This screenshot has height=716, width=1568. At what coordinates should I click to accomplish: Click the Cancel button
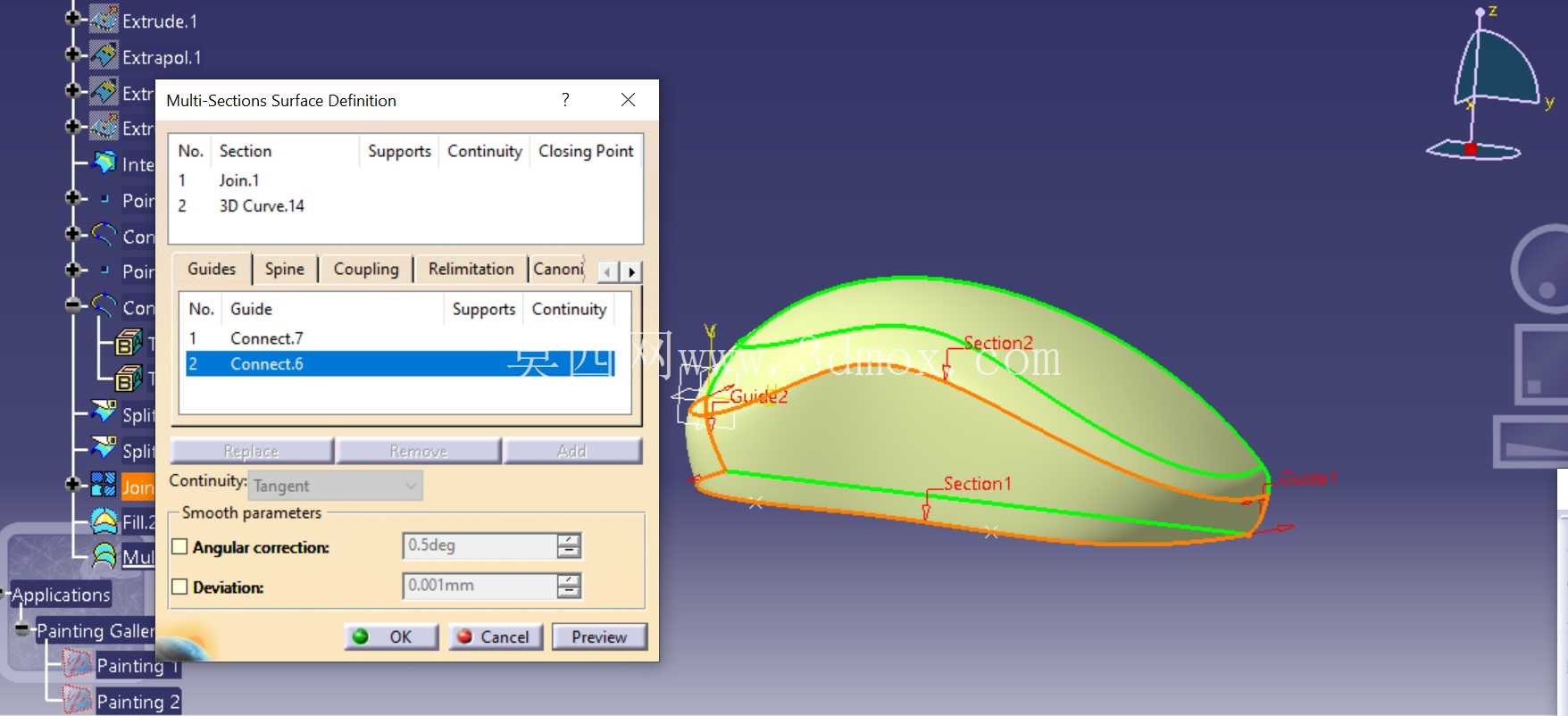click(x=496, y=637)
